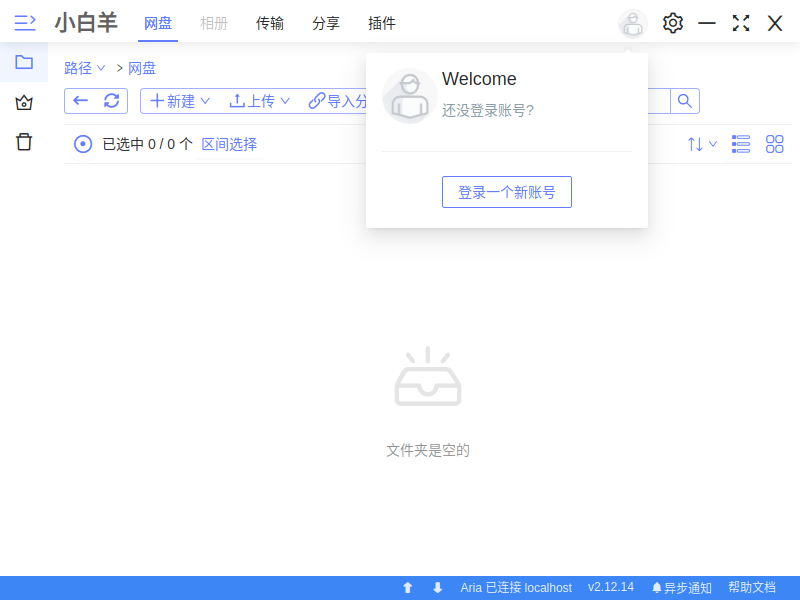Click the search magnifier icon
Image resolution: width=800 pixels, height=600 pixels.
click(x=684, y=101)
